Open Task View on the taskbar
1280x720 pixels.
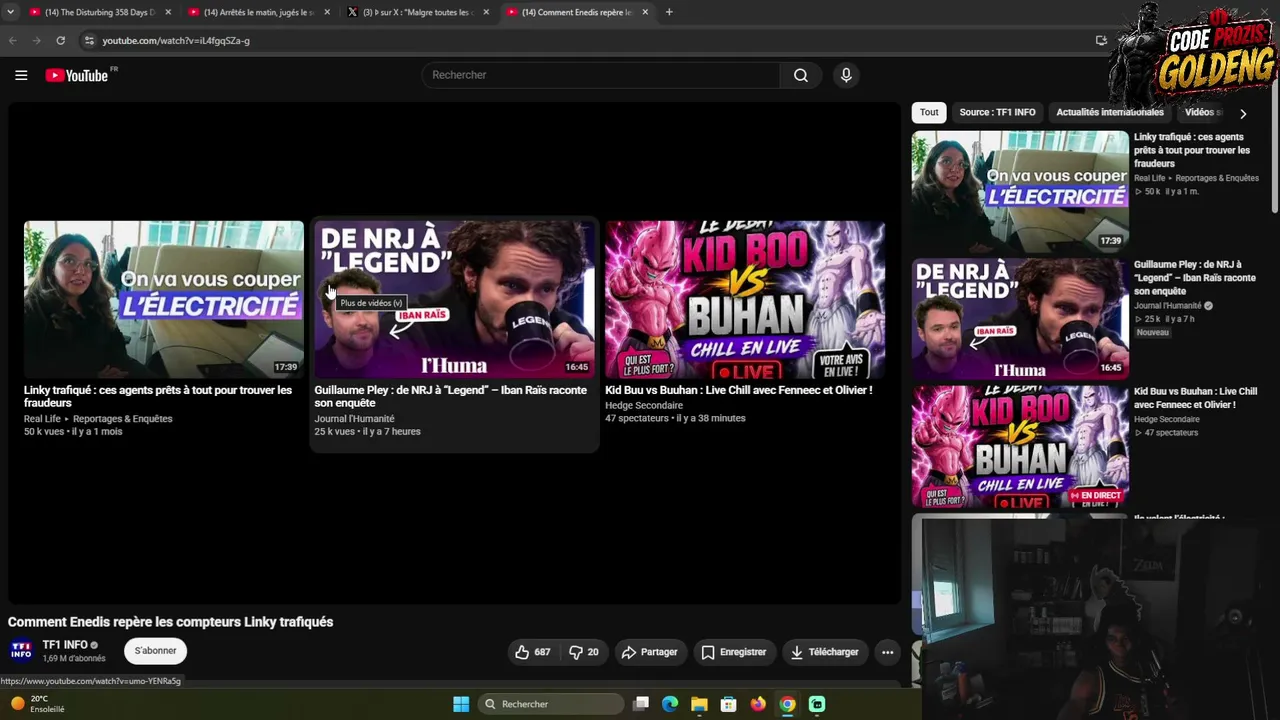641,704
